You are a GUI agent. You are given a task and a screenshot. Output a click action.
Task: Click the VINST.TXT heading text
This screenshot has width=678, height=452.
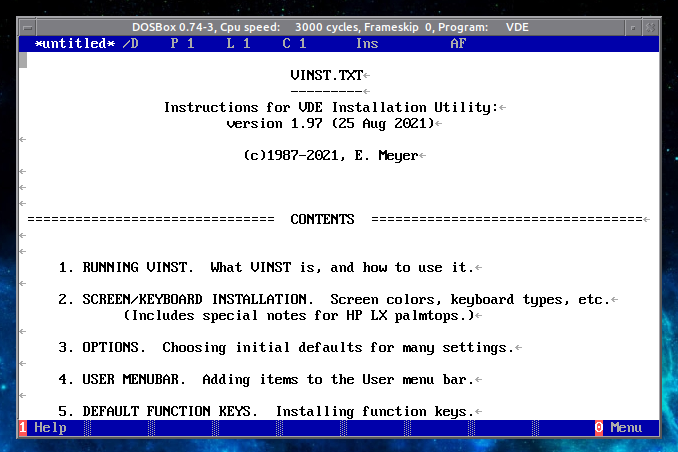click(x=327, y=75)
